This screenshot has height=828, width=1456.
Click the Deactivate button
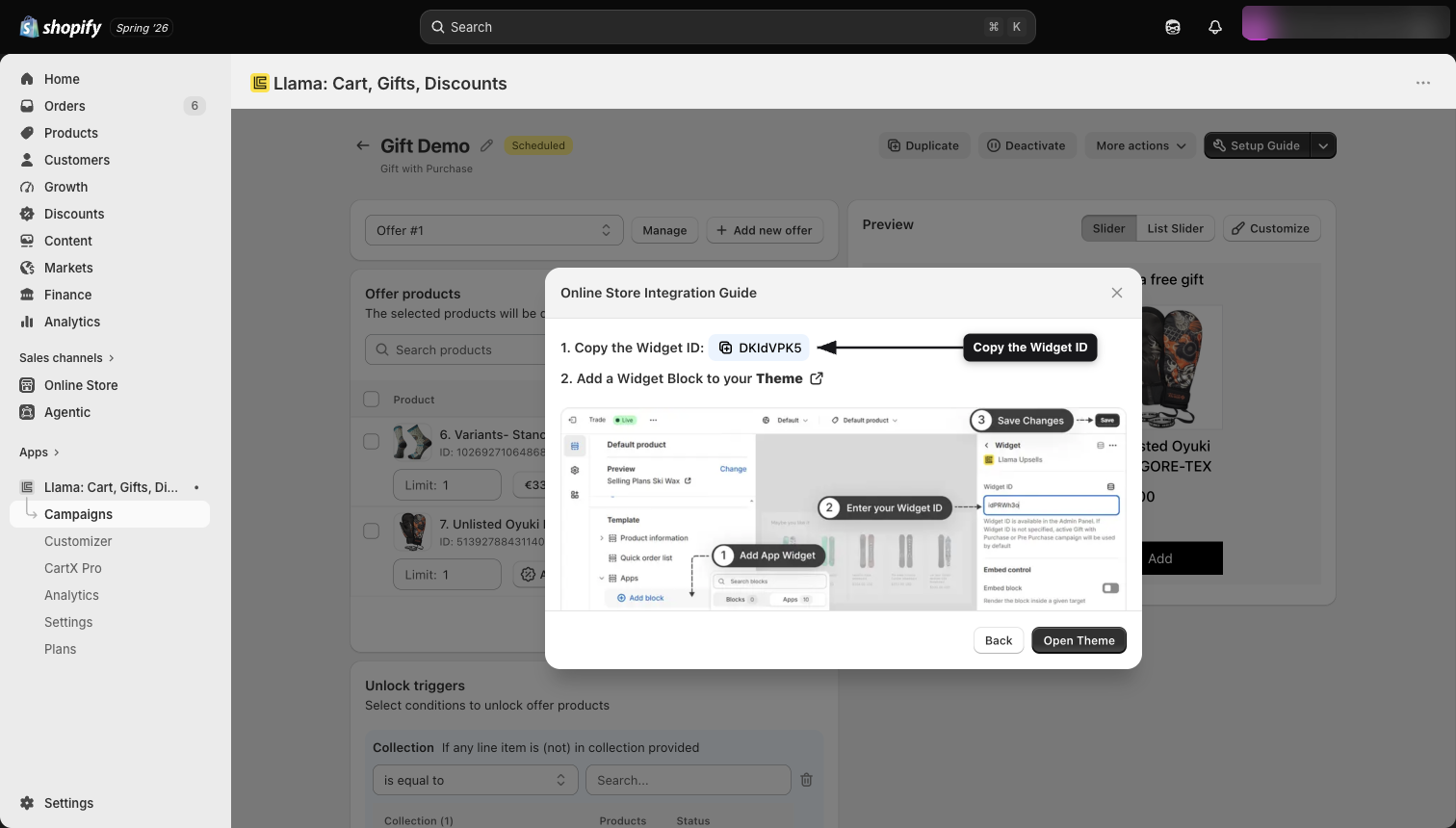1027,145
